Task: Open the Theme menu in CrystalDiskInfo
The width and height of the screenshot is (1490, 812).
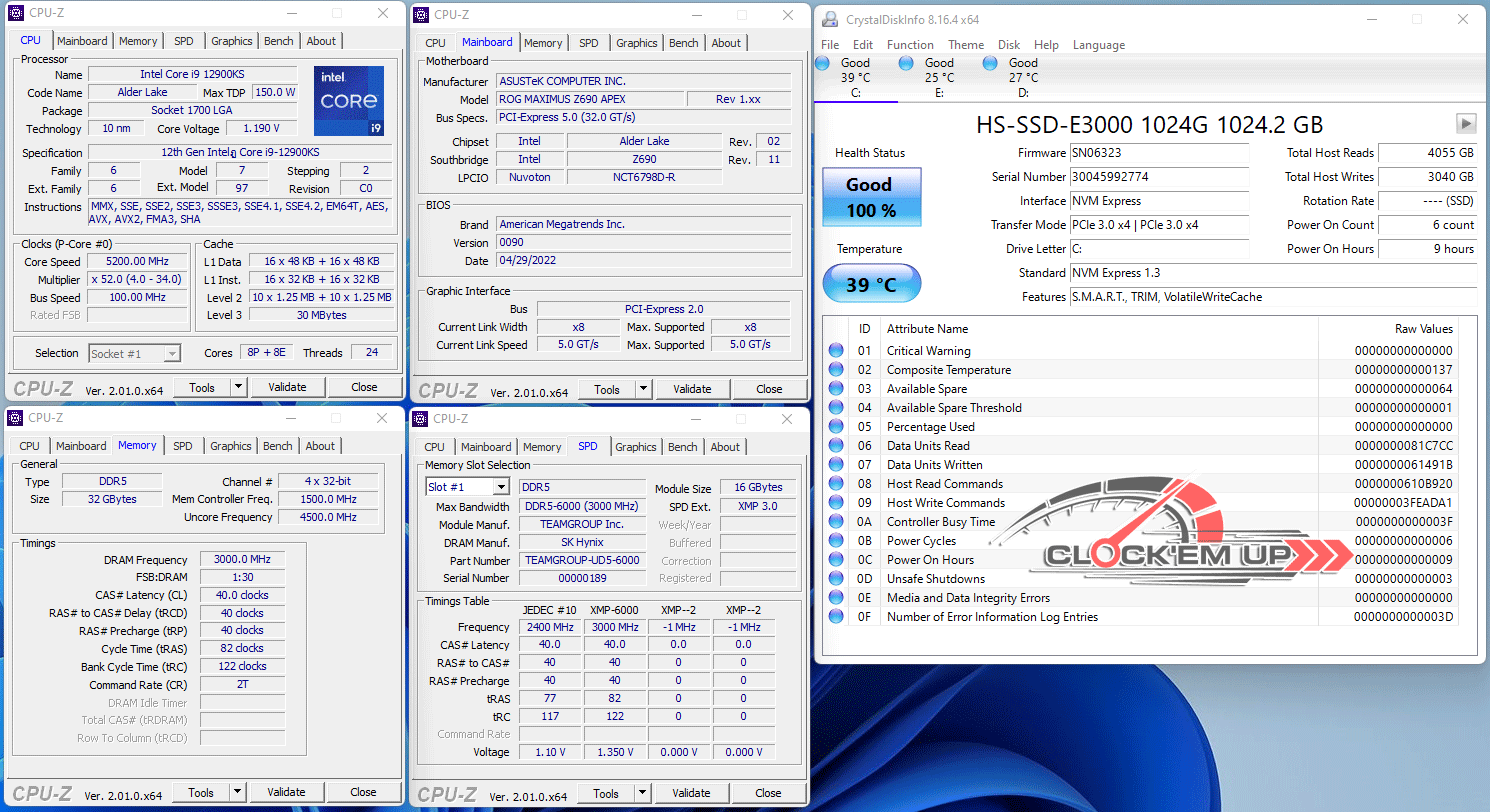Action: (965, 45)
